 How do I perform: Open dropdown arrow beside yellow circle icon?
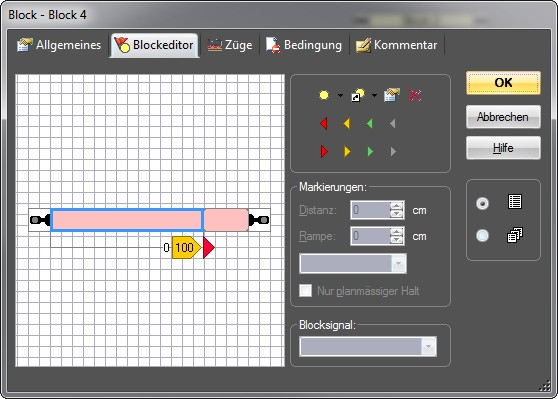[x=340, y=95]
